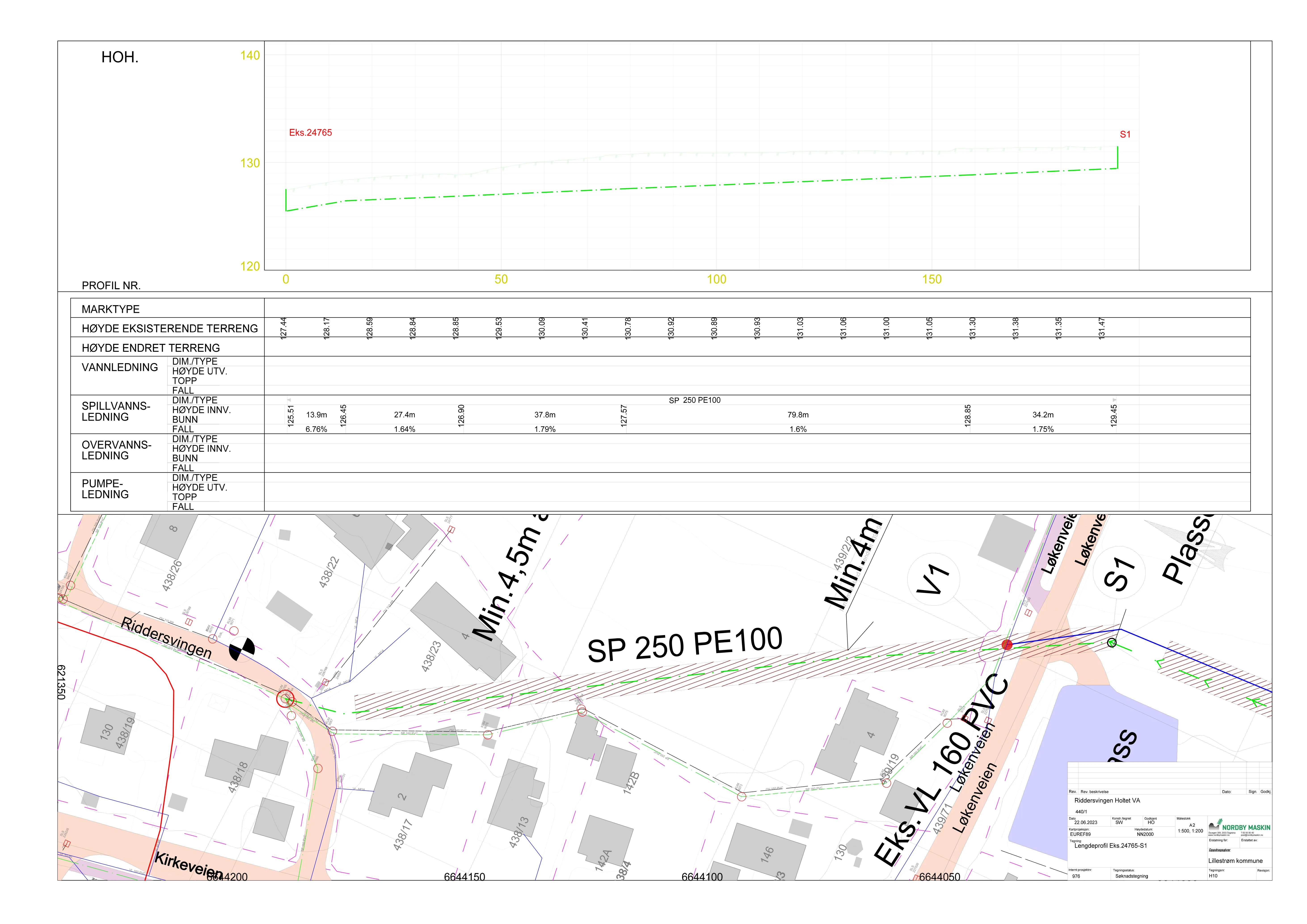Click the pipe length '13.9m'
This screenshot has width=1307, height=924.
point(316,415)
